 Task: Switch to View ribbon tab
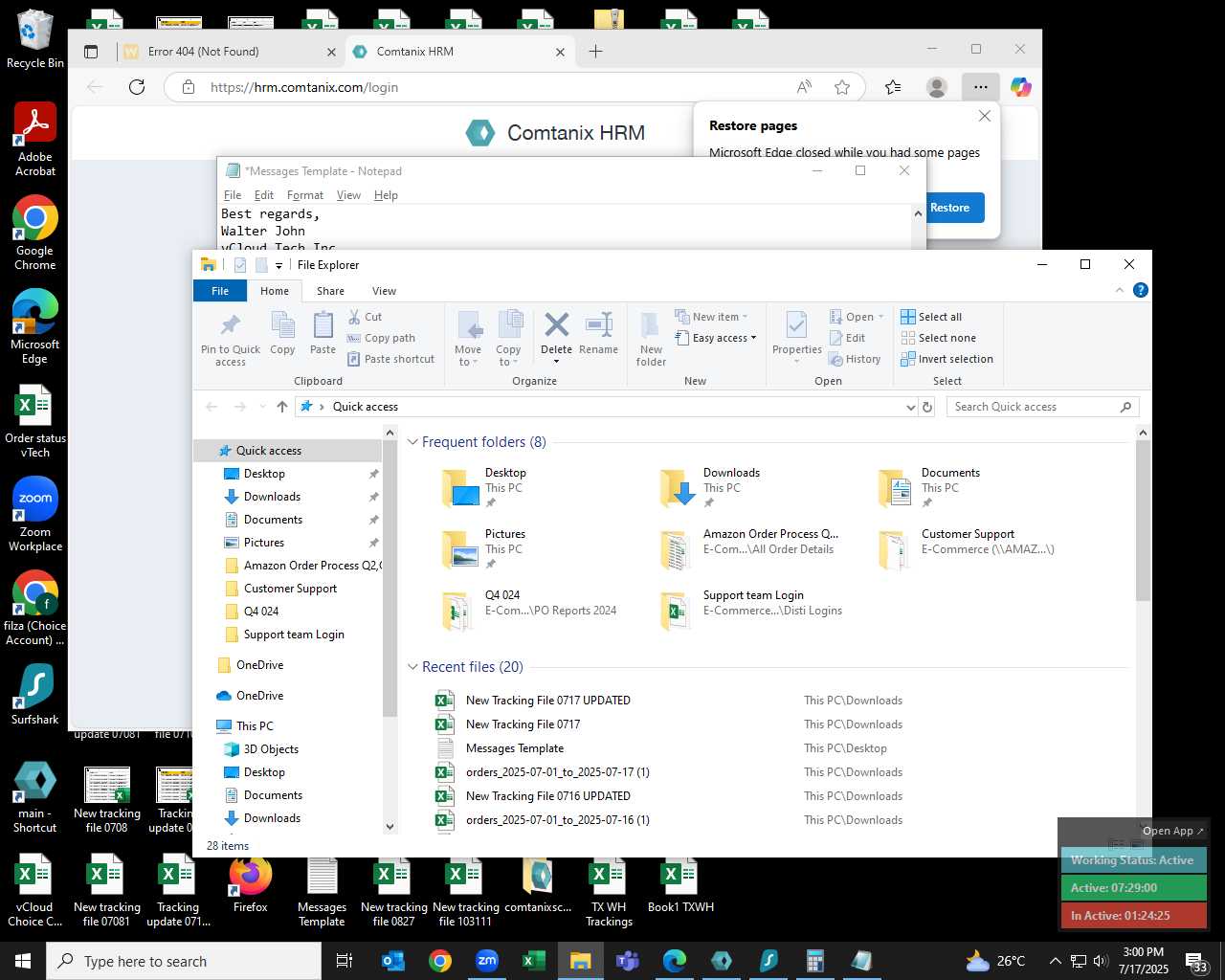tap(384, 291)
